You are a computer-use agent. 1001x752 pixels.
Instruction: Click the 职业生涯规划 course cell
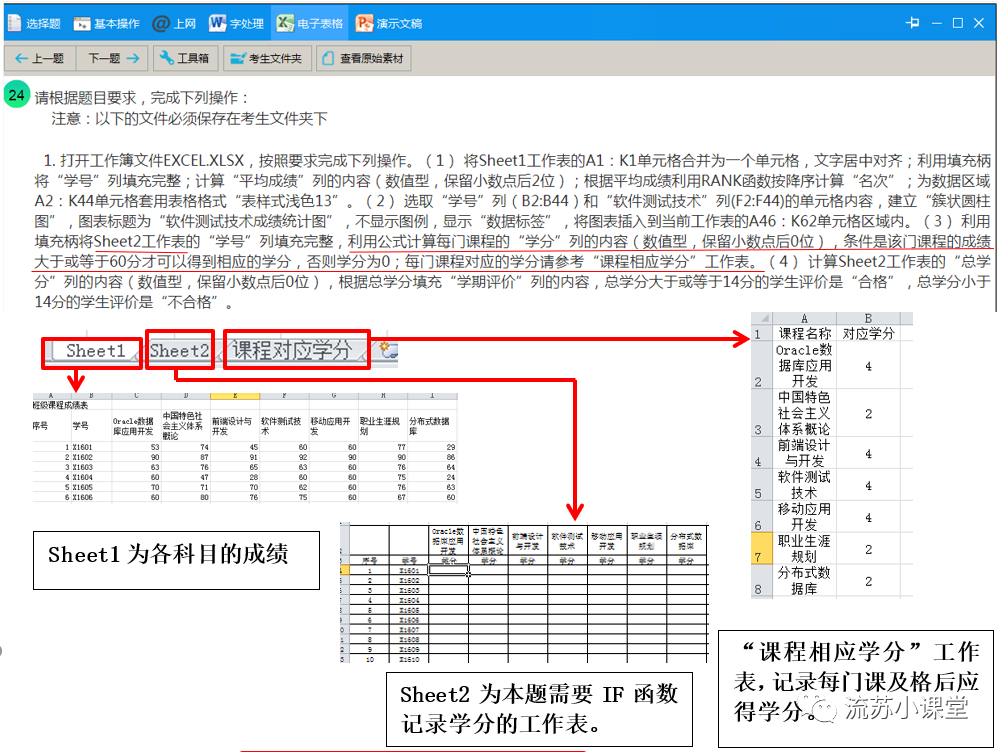(x=804, y=549)
